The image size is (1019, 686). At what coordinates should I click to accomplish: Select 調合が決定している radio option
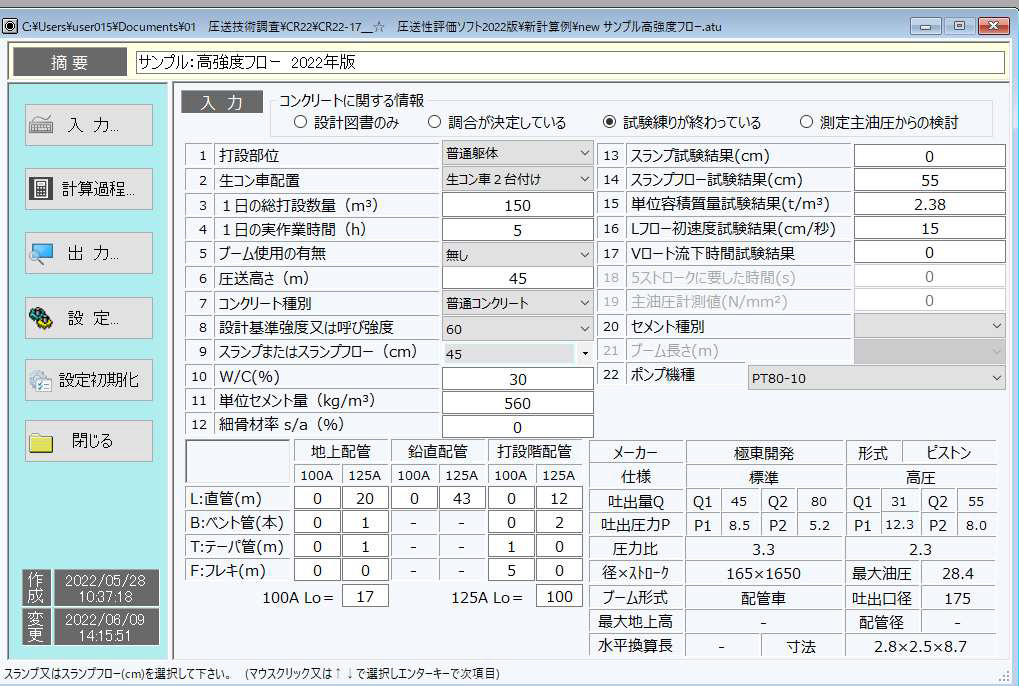pos(434,122)
